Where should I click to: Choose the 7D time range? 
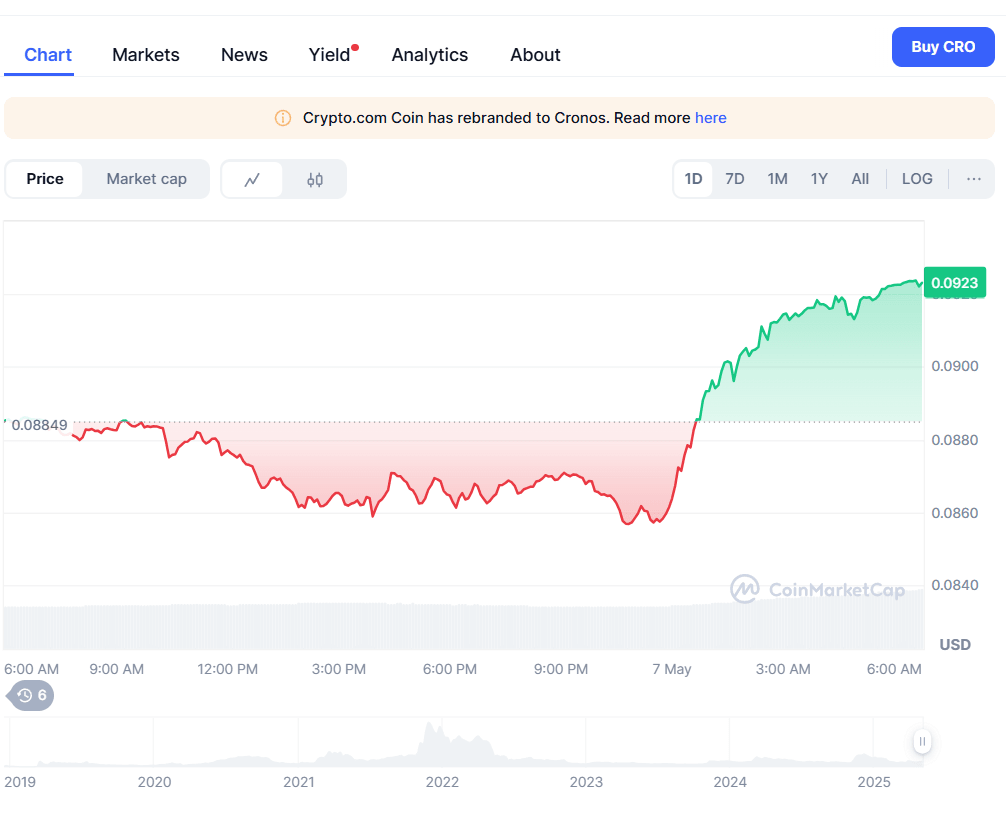point(735,179)
